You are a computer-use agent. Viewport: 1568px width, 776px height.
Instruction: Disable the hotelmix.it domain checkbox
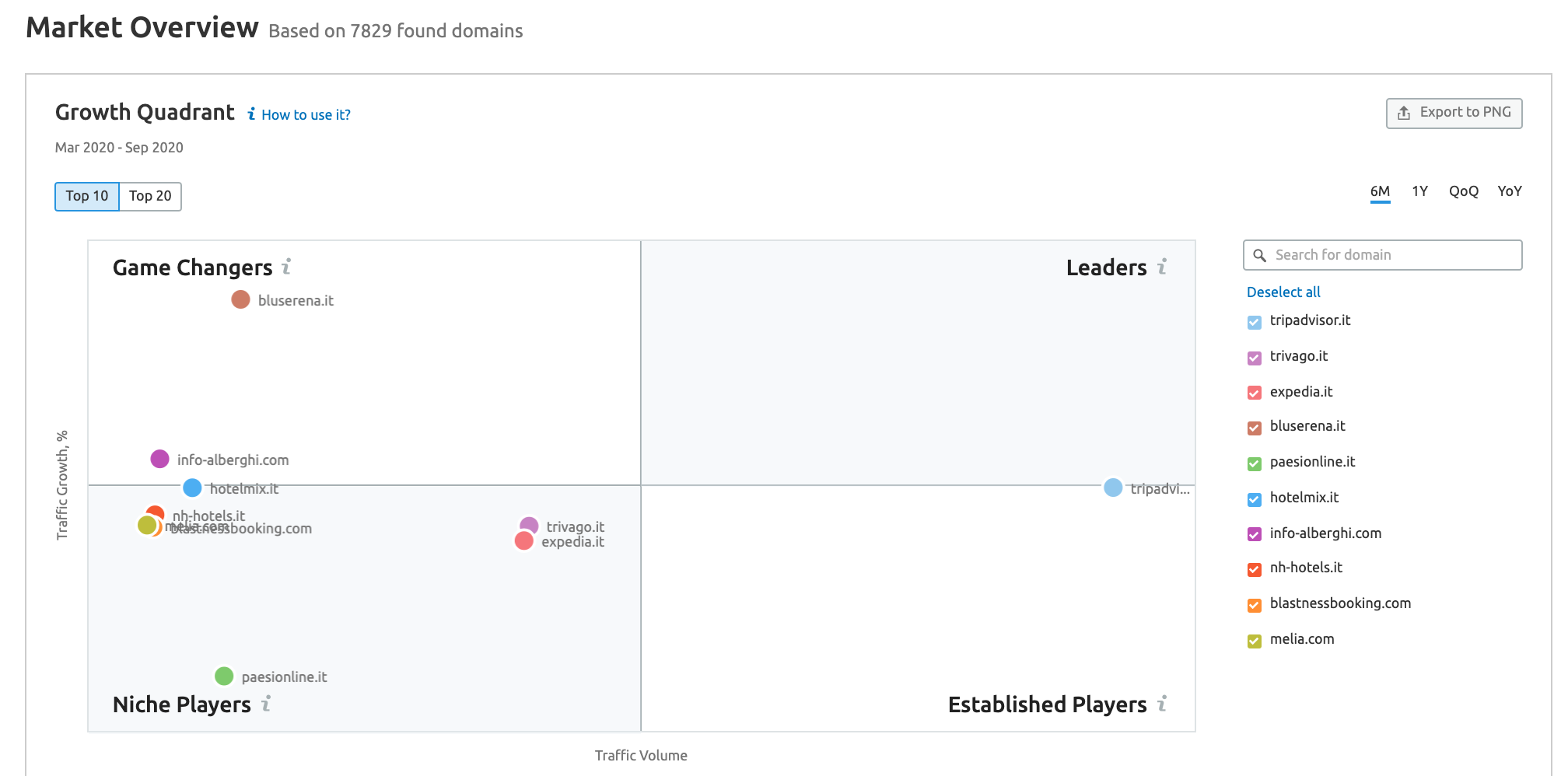click(x=1254, y=499)
